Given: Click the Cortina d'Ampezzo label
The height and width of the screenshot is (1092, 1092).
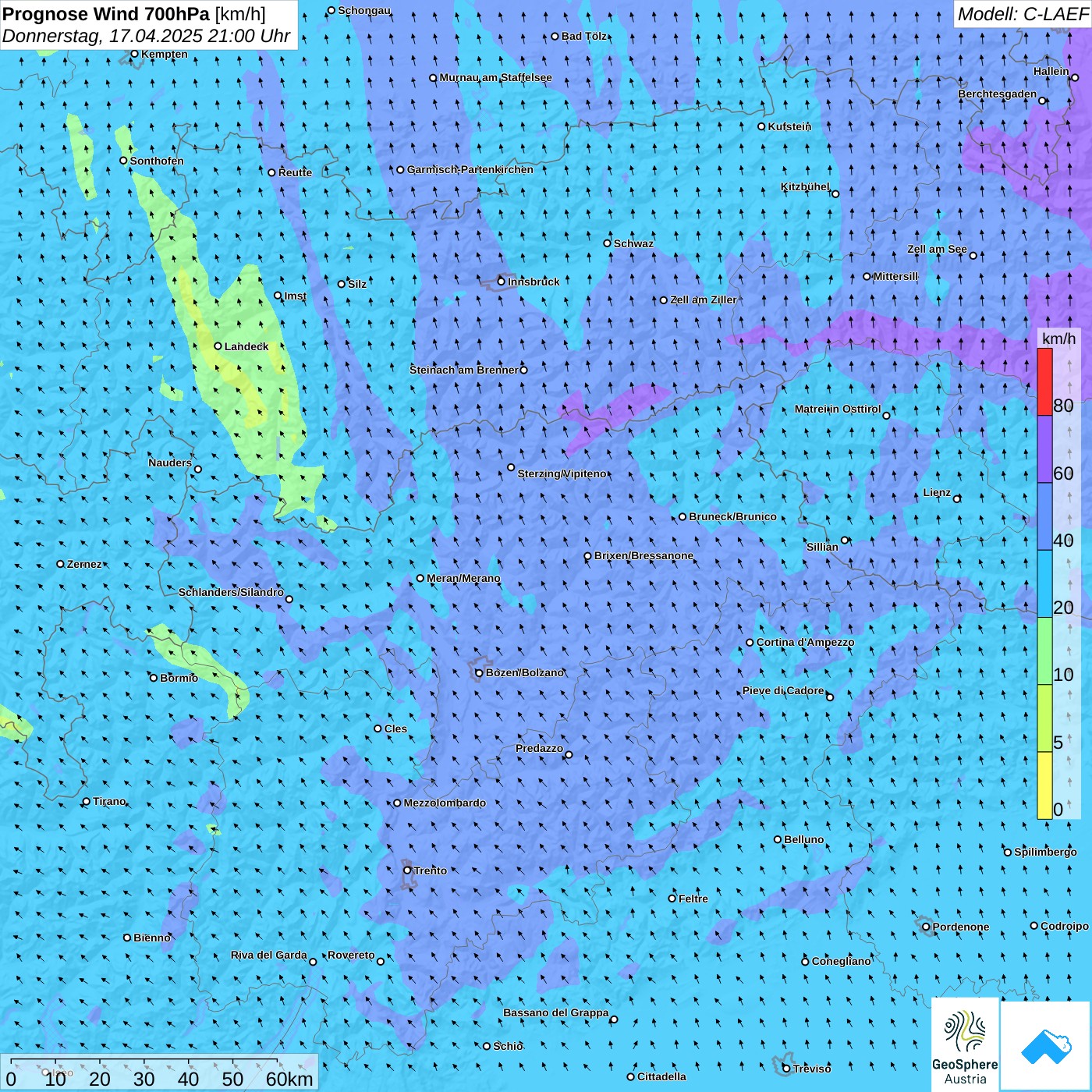Looking at the screenshot, I should [x=805, y=643].
